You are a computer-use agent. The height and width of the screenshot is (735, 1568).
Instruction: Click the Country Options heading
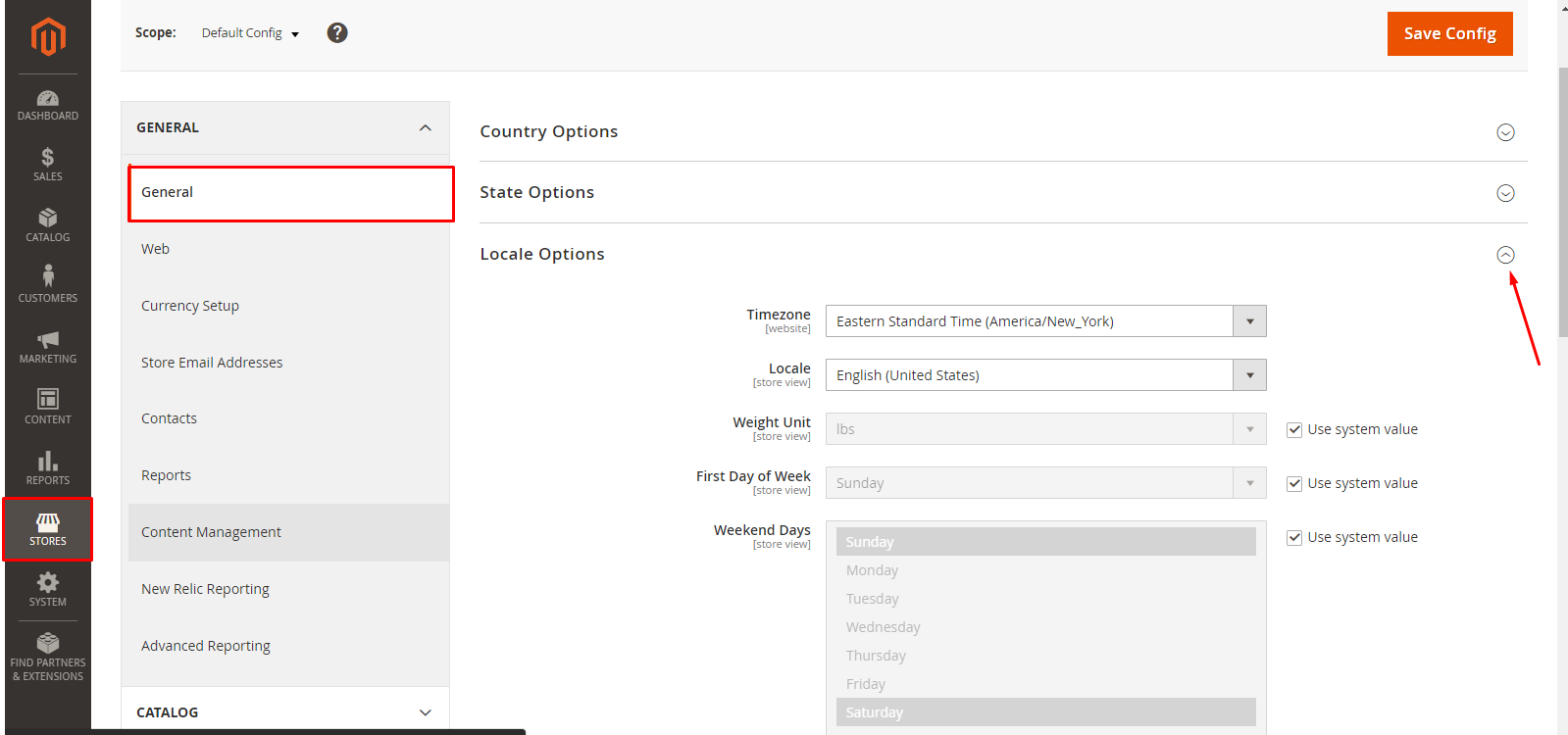coord(549,131)
